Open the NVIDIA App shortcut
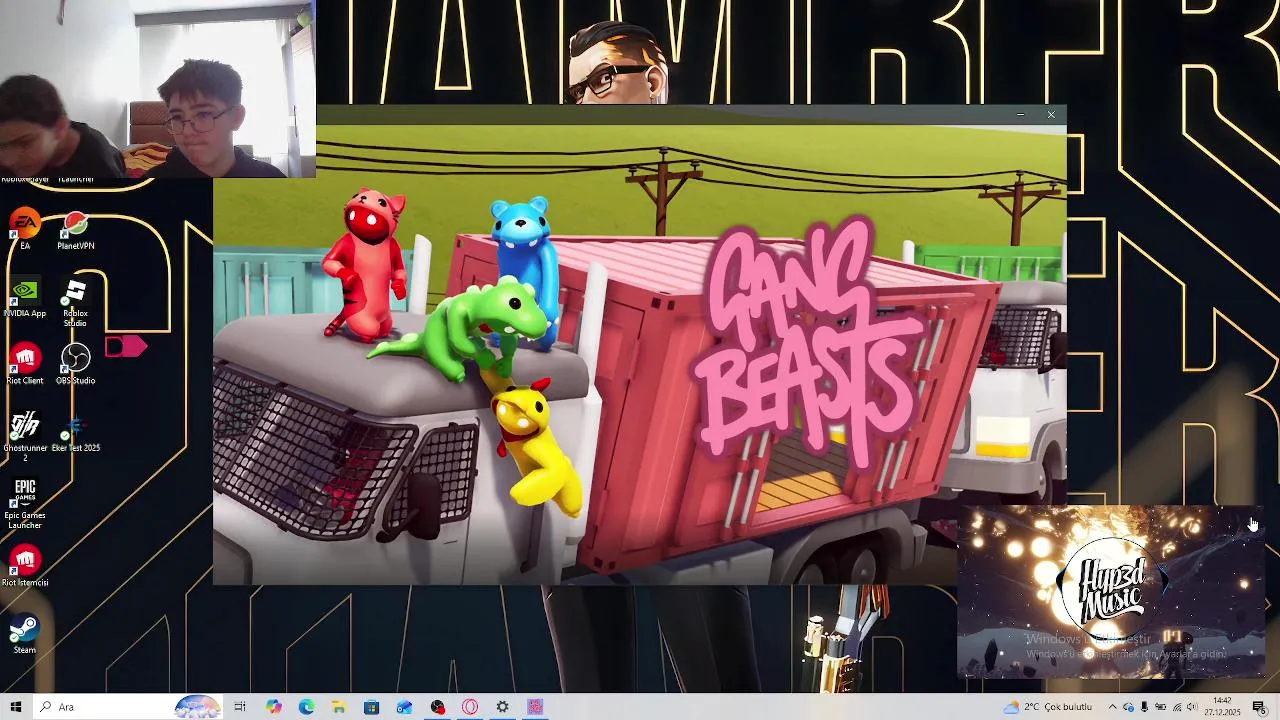The width and height of the screenshot is (1280, 720). 25,297
